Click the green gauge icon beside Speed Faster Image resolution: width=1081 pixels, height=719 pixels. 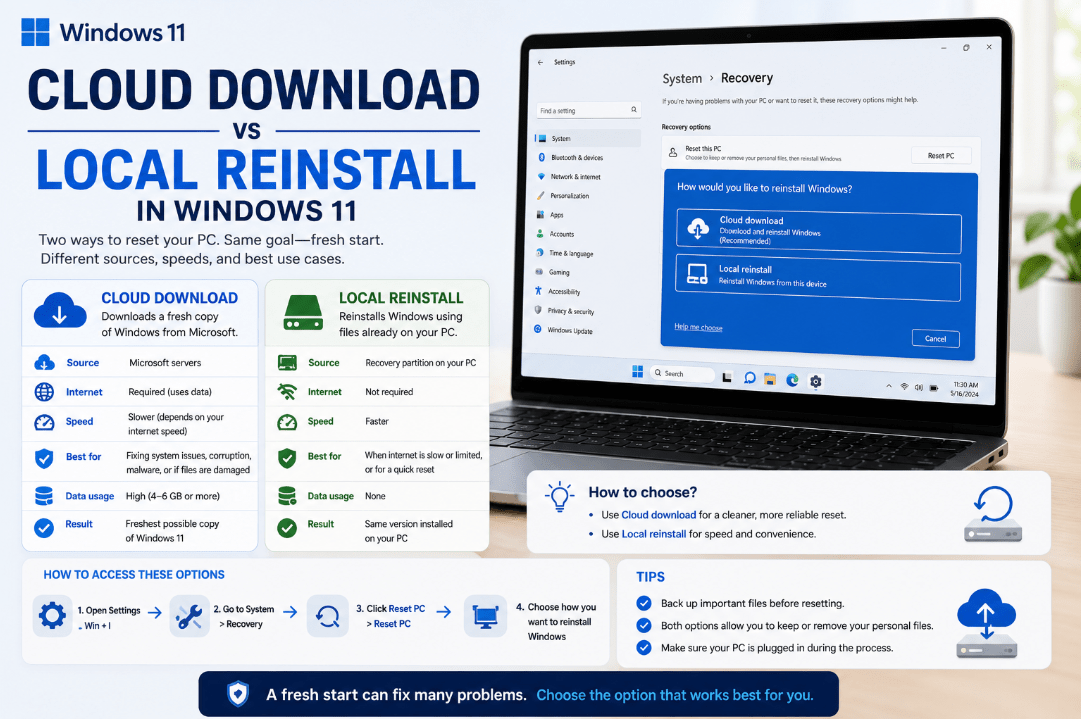tap(287, 422)
